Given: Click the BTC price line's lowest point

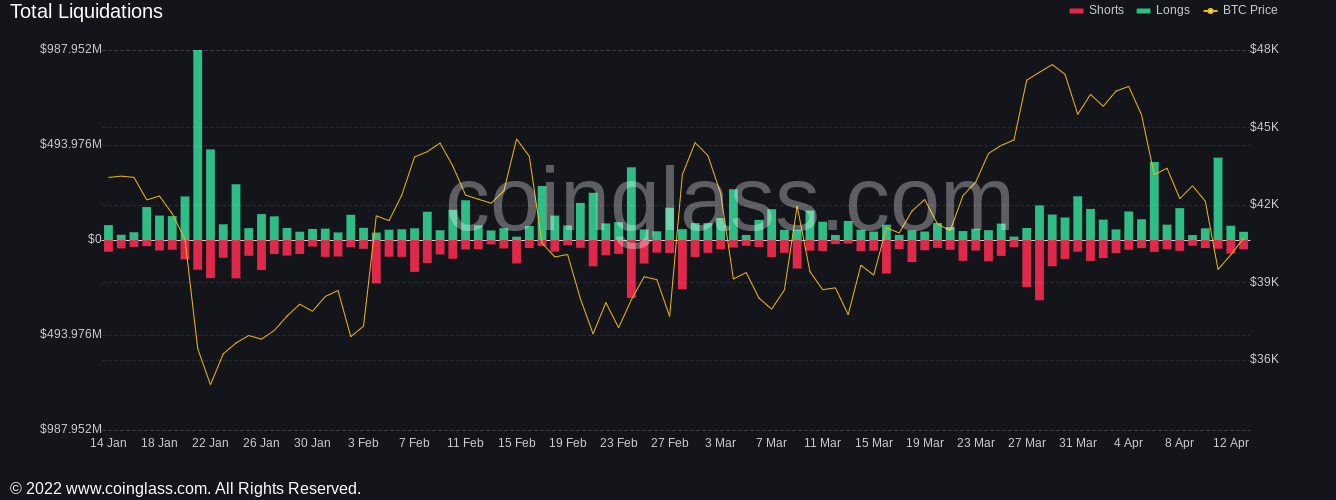Looking at the screenshot, I should tap(210, 384).
